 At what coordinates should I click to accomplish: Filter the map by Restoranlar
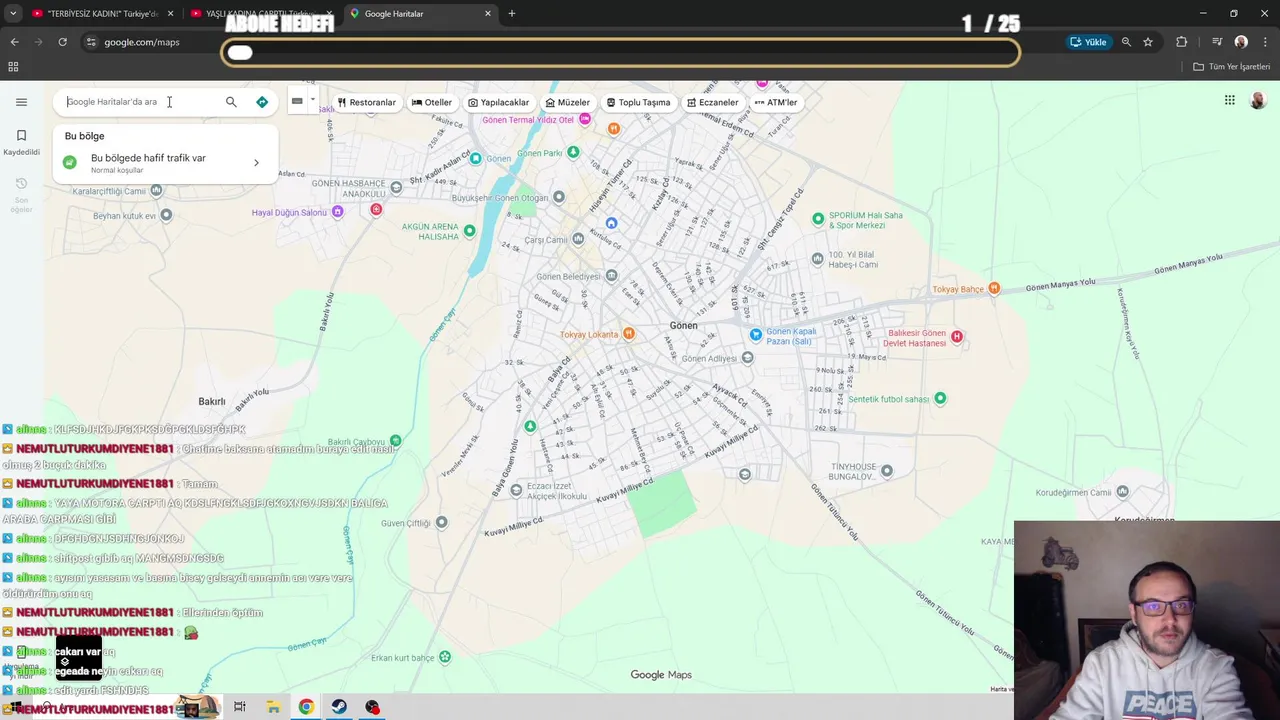pyautogui.click(x=366, y=102)
